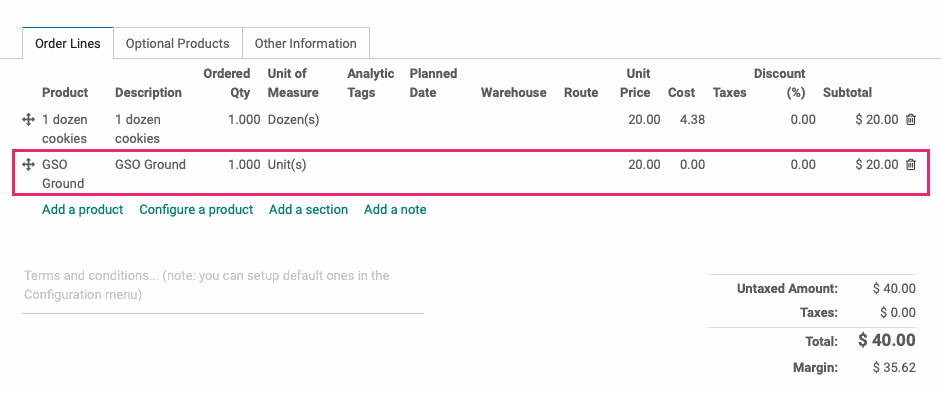Delete the GSO Ground order line
The height and width of the screenshot is (393, 941).
910,164
